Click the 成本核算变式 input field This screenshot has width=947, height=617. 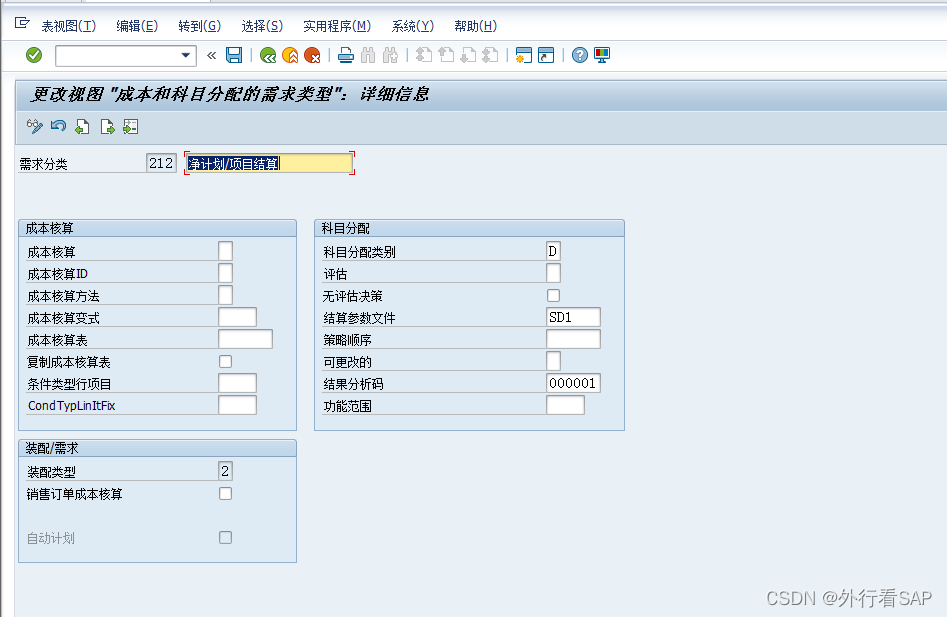(237, 317)
